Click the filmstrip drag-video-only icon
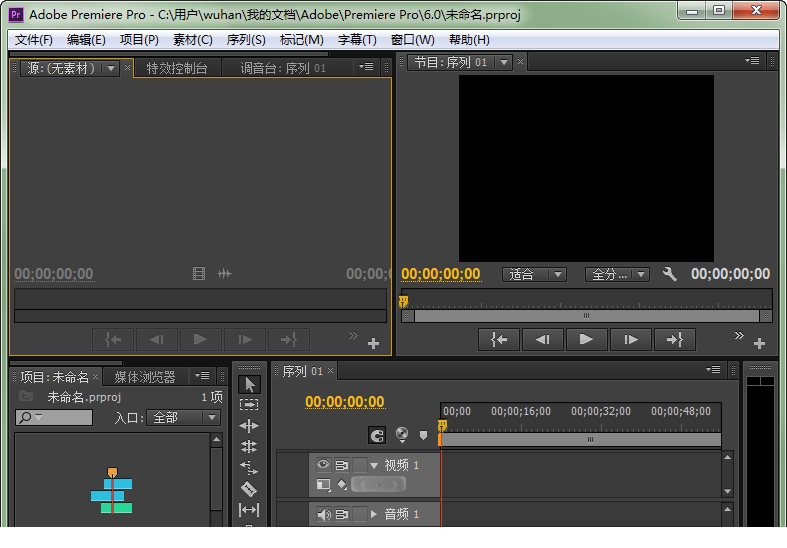The height and width of the screenshot is (548, 787). pyautogui.click(x=199, y=273)
